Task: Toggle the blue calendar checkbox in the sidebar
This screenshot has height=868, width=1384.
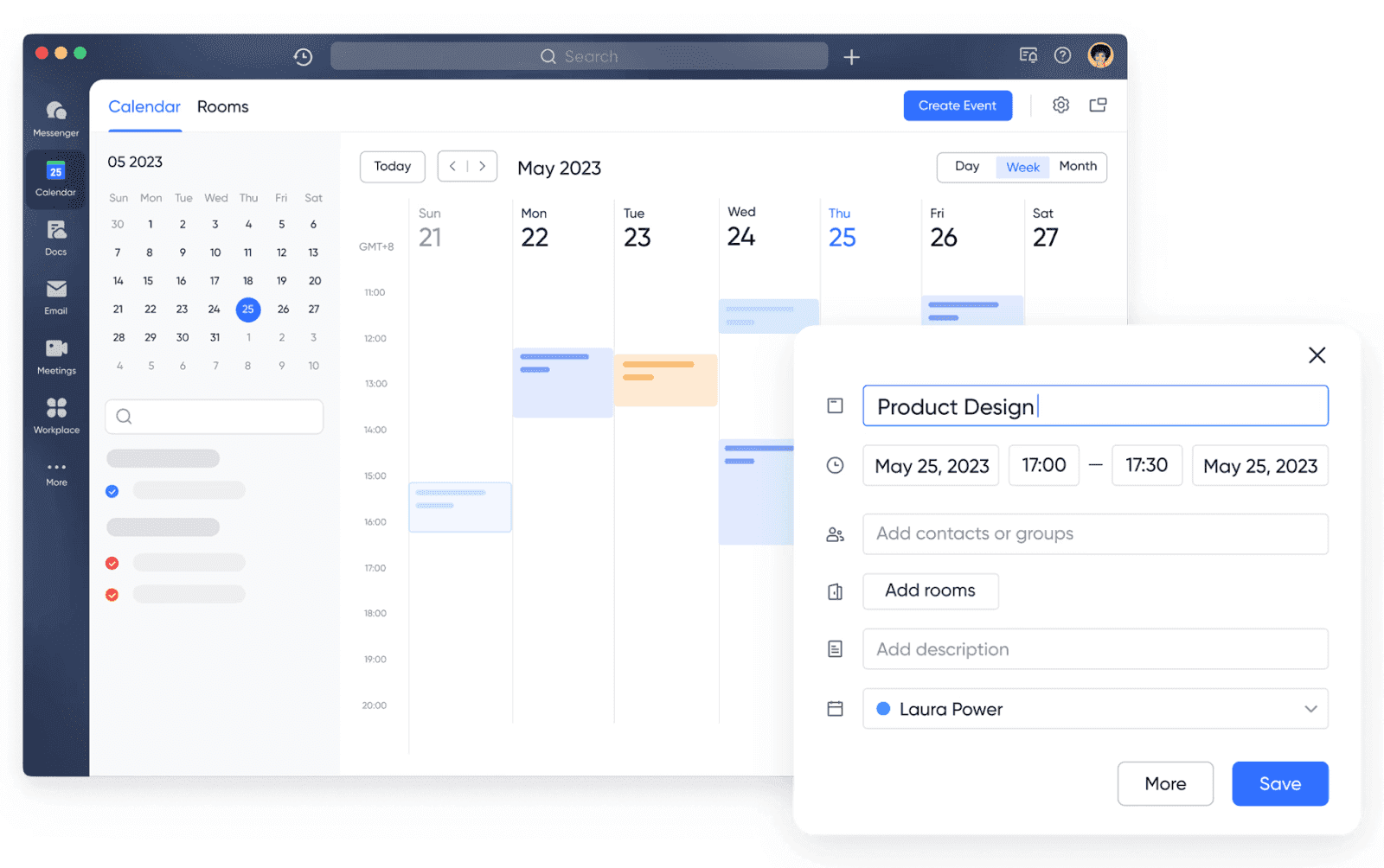Action: click(x=112, y=490)
